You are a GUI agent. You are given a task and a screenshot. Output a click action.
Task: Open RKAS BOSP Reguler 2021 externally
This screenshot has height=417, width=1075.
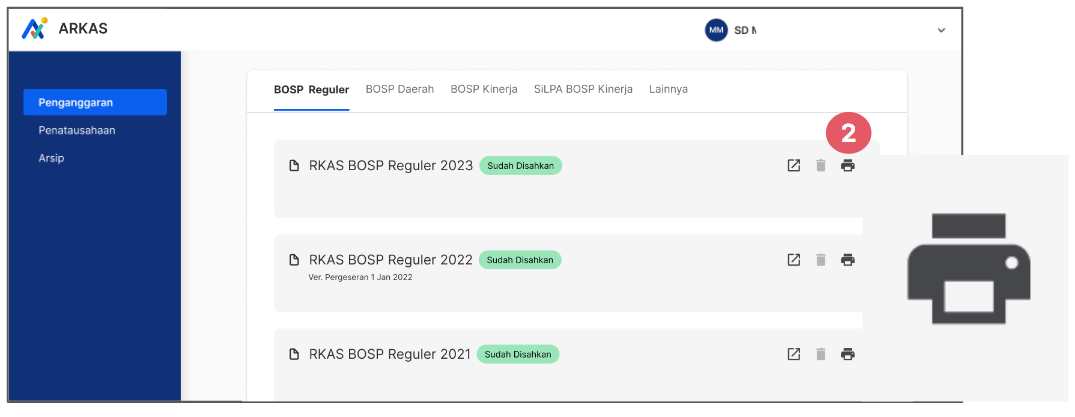click(x=793, y=354)
